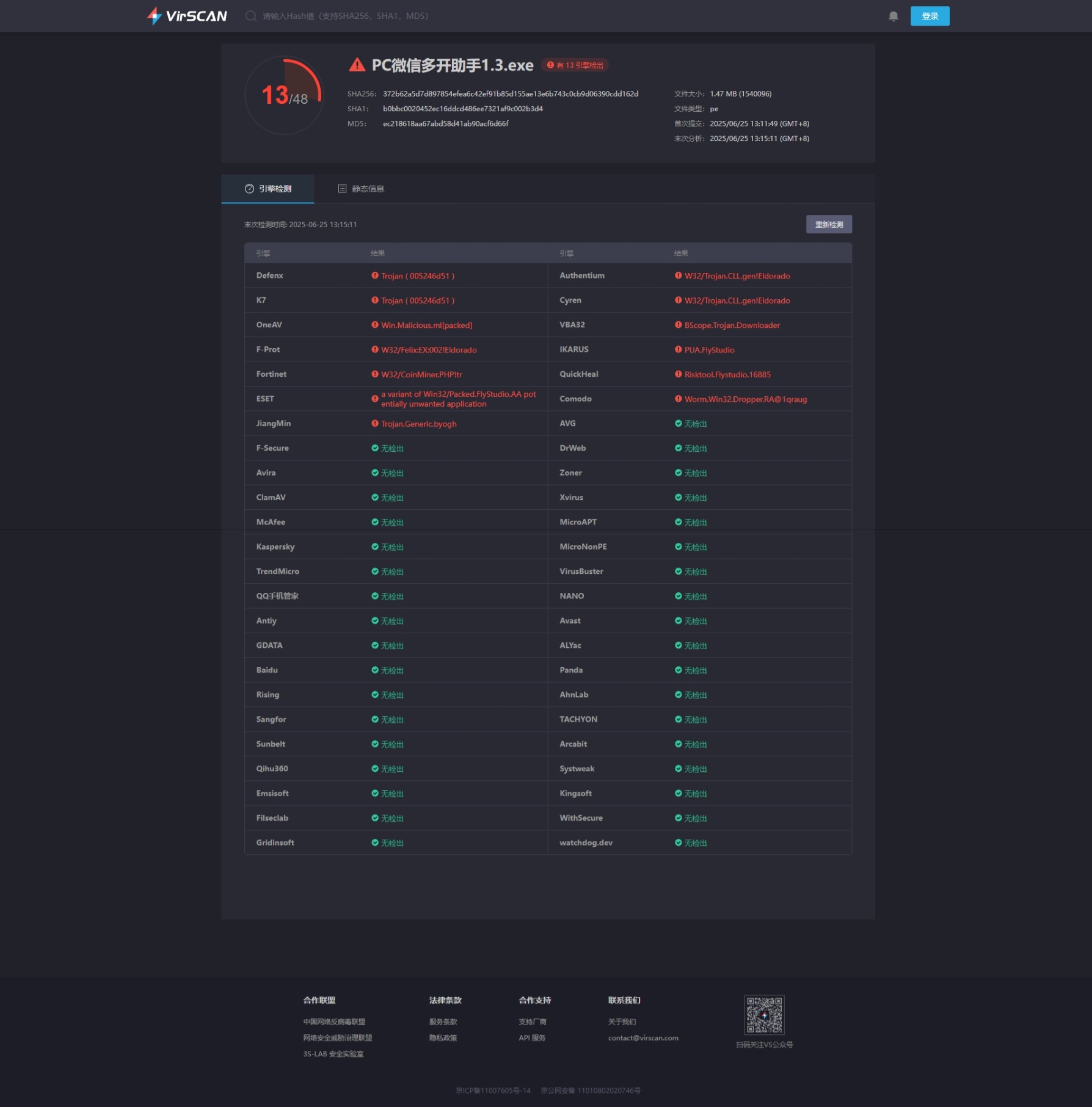This screenshot has width=1092, height=1107.
Task: Open the API 服务 link
Action: click(x=532, y=1037)
